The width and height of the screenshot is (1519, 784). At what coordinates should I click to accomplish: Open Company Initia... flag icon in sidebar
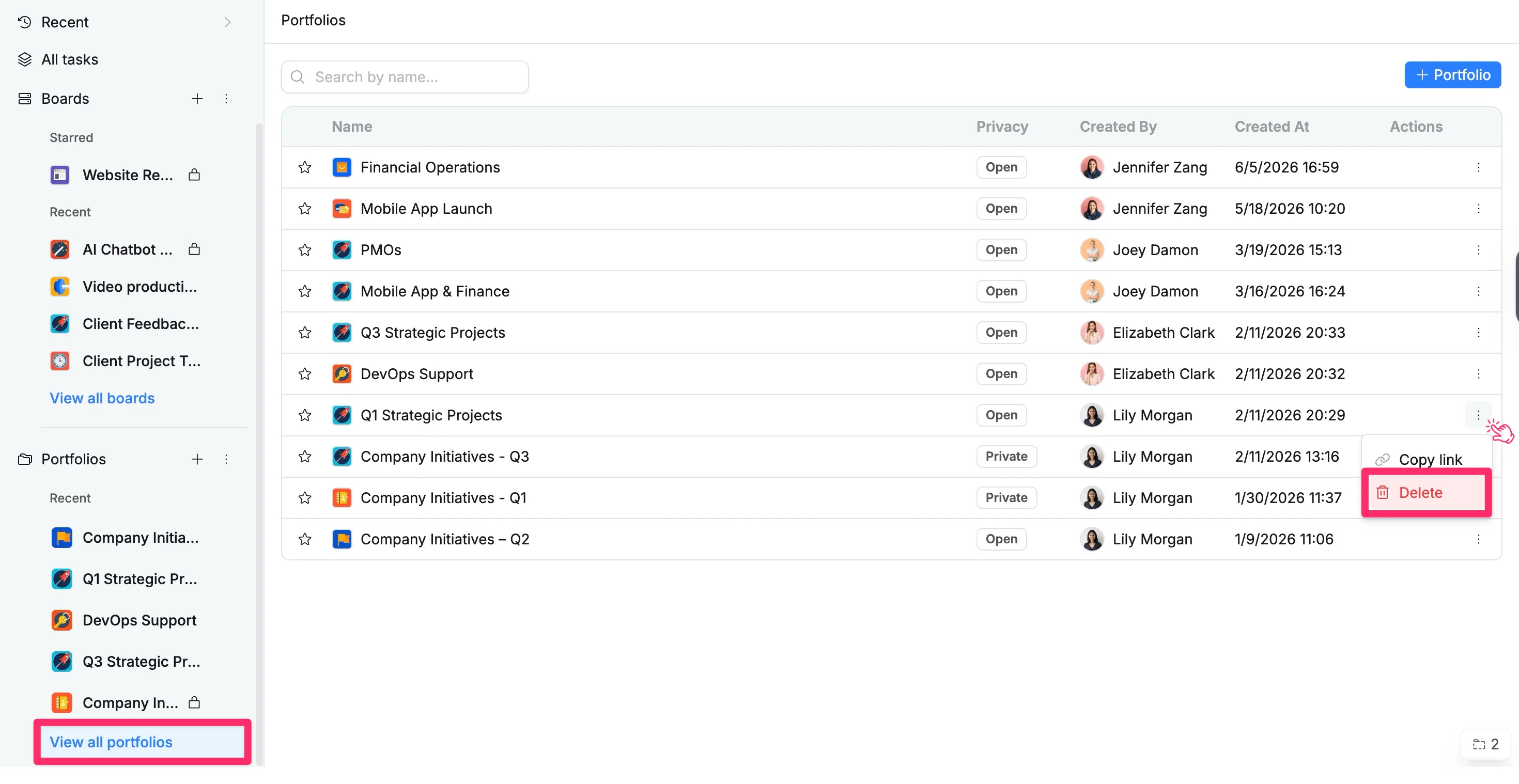click(x=61, y=538)
